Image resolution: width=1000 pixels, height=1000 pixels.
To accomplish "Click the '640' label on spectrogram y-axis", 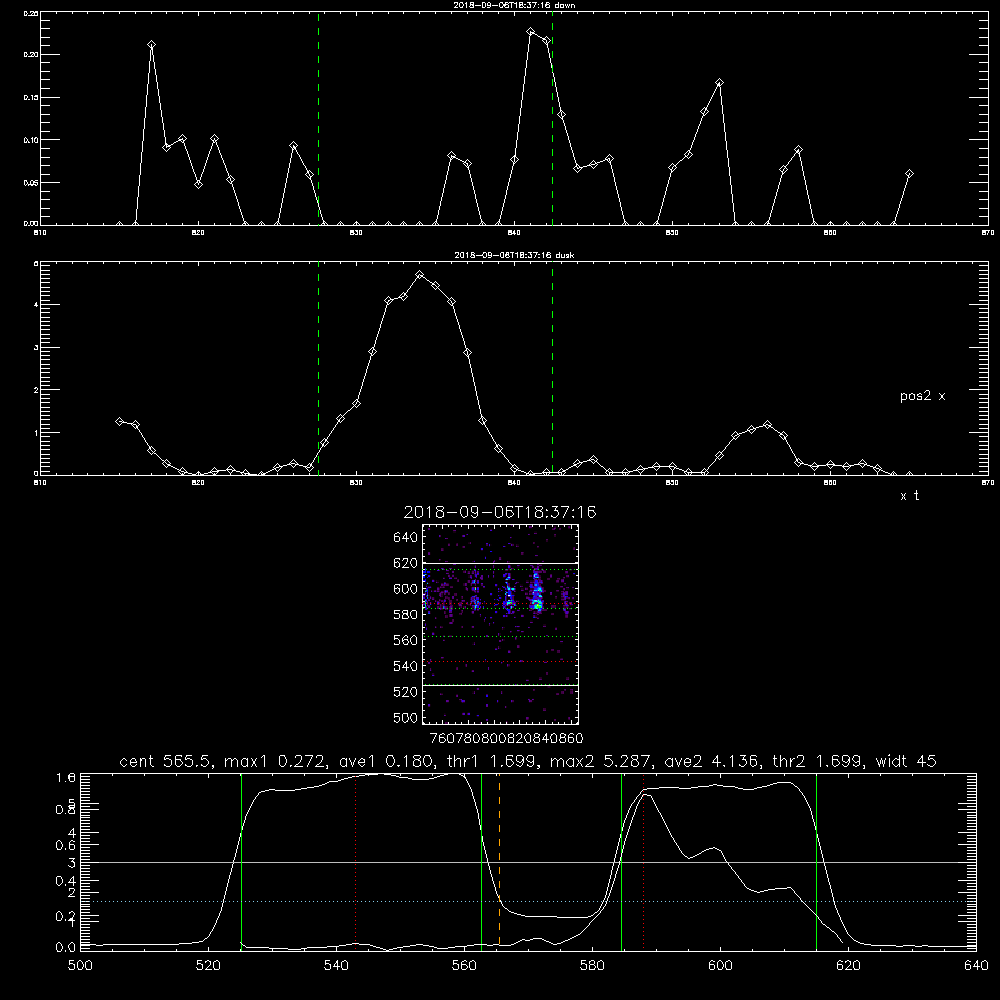I will tap(406, 538).
